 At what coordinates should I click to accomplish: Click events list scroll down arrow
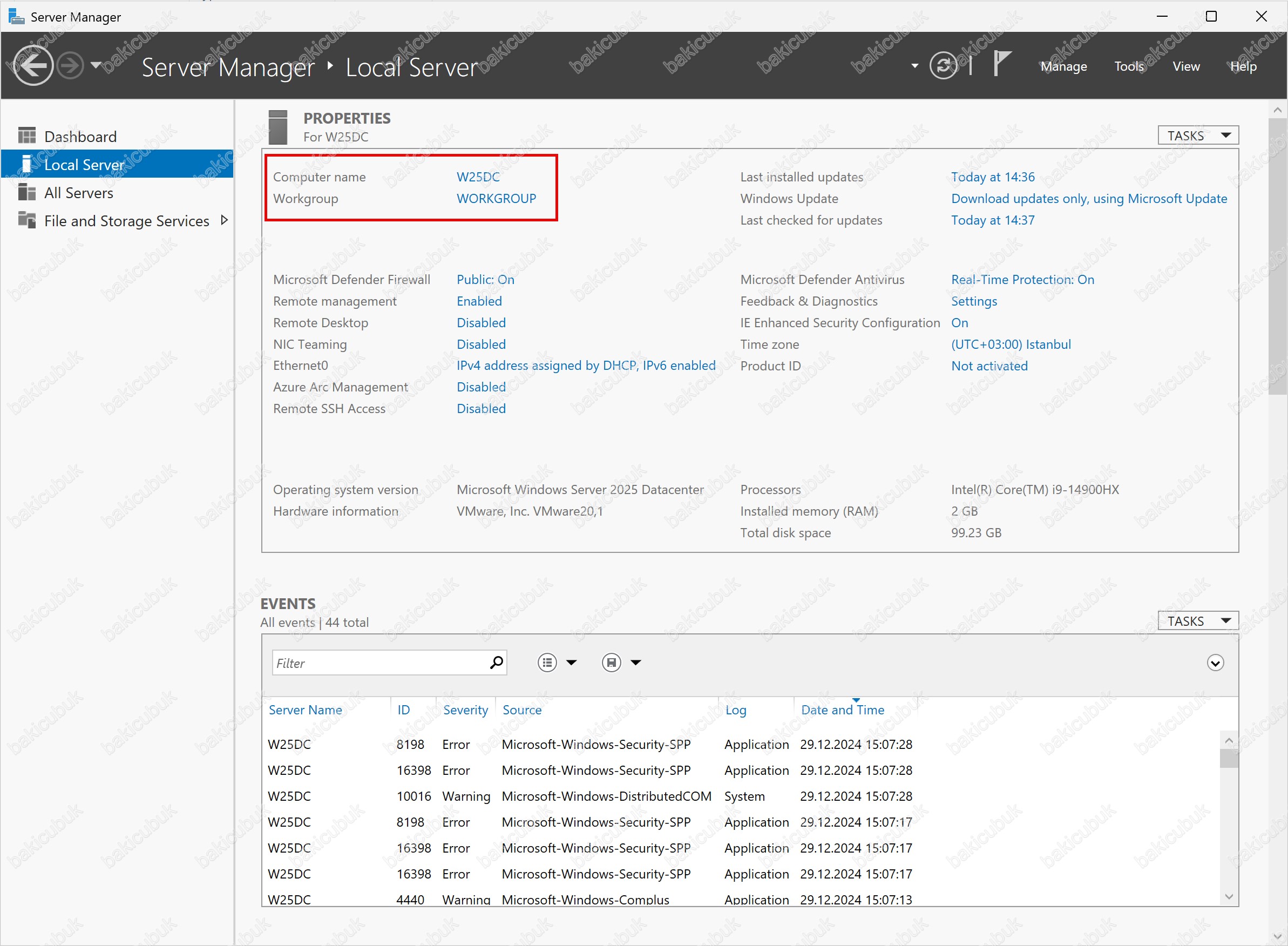click(x=1229, y=896)
